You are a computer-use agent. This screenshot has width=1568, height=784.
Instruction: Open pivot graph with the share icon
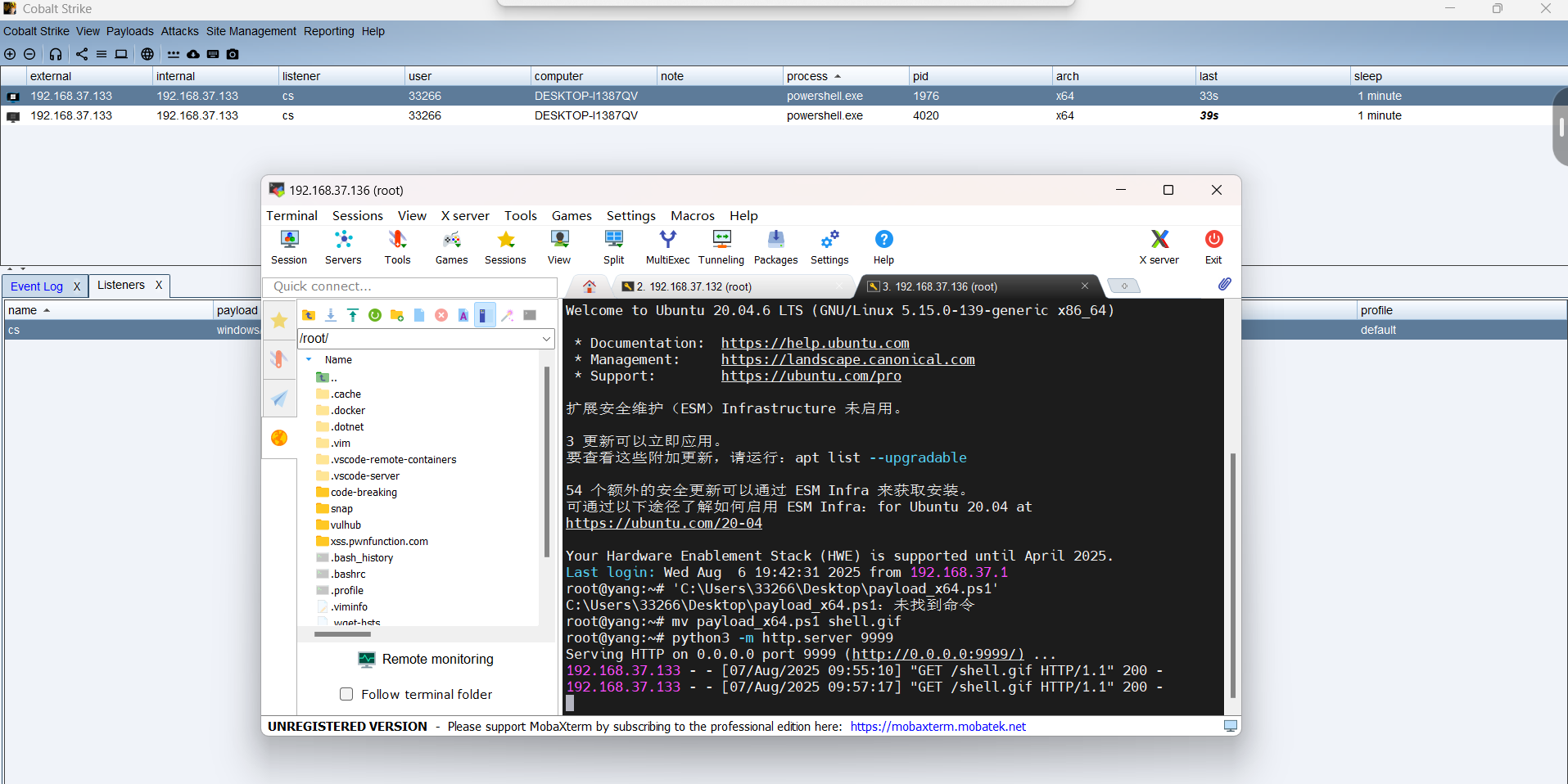[x=82, y=54]
